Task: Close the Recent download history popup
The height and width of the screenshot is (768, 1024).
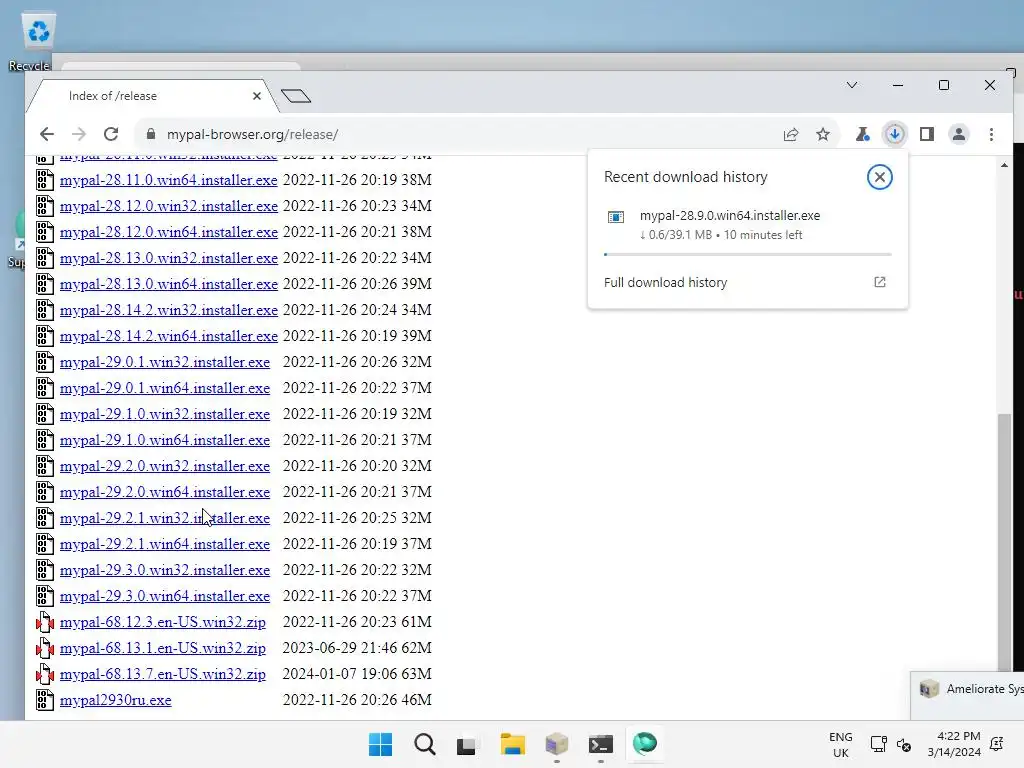Action: point(880,177)
